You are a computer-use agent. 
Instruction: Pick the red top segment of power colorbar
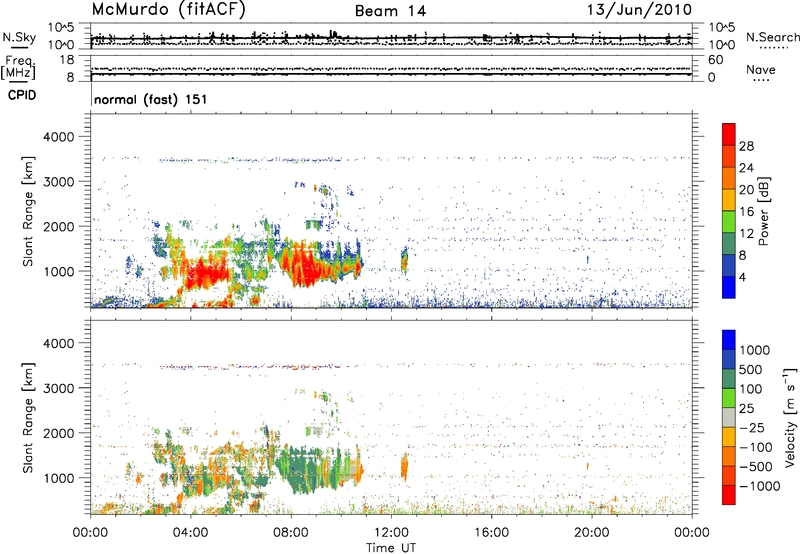tap(729, 134)
